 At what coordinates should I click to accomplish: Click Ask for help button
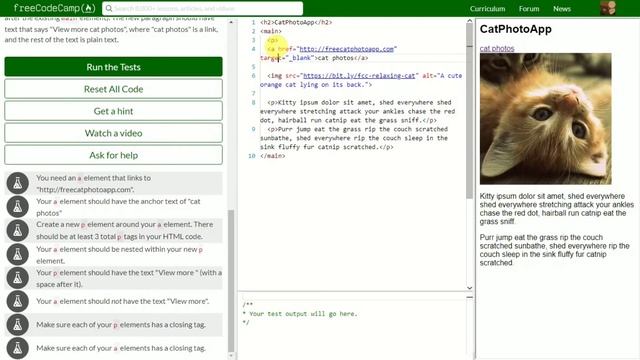113,155
